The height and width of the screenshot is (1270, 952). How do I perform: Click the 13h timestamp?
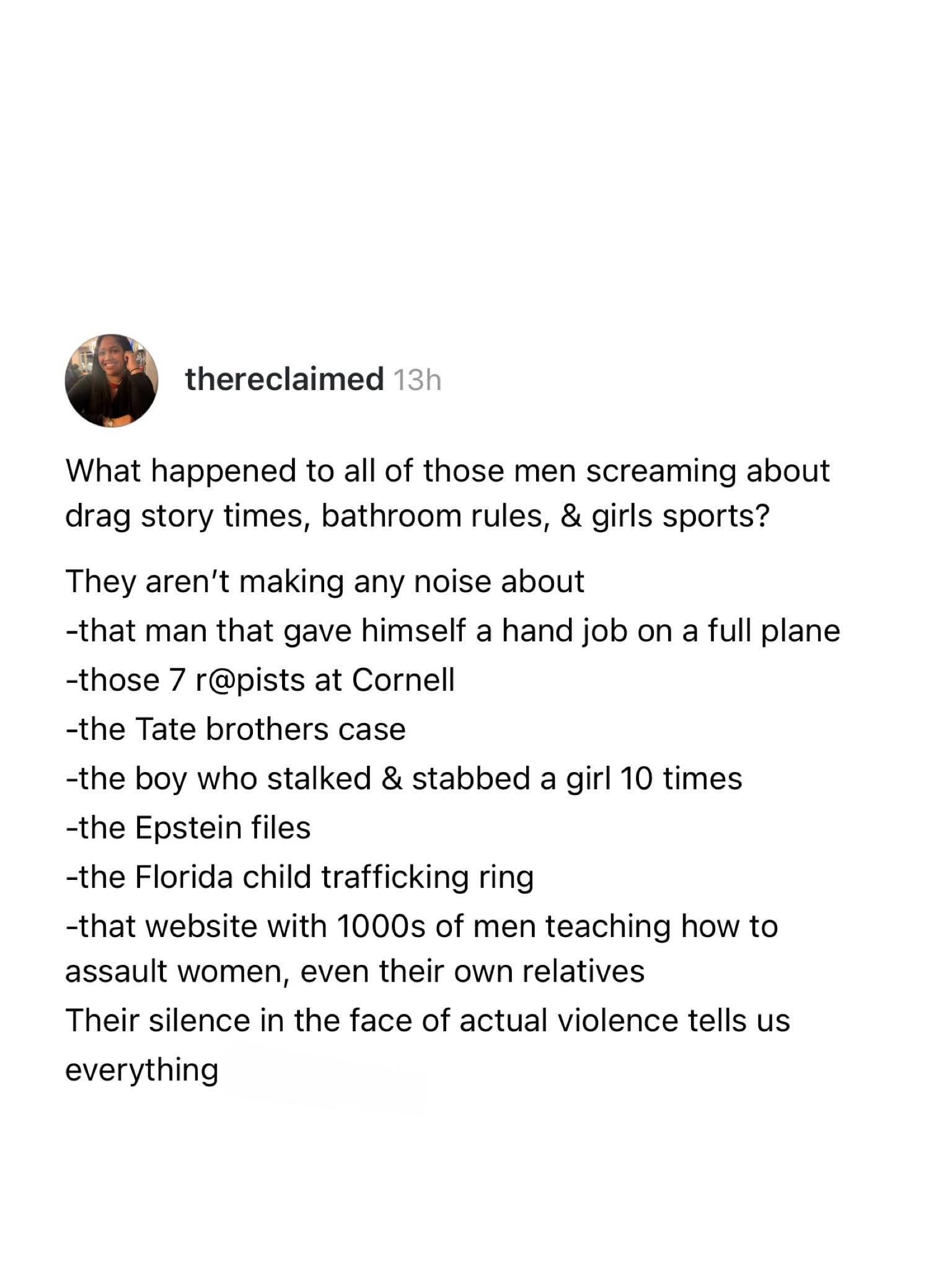click(417, 380)
